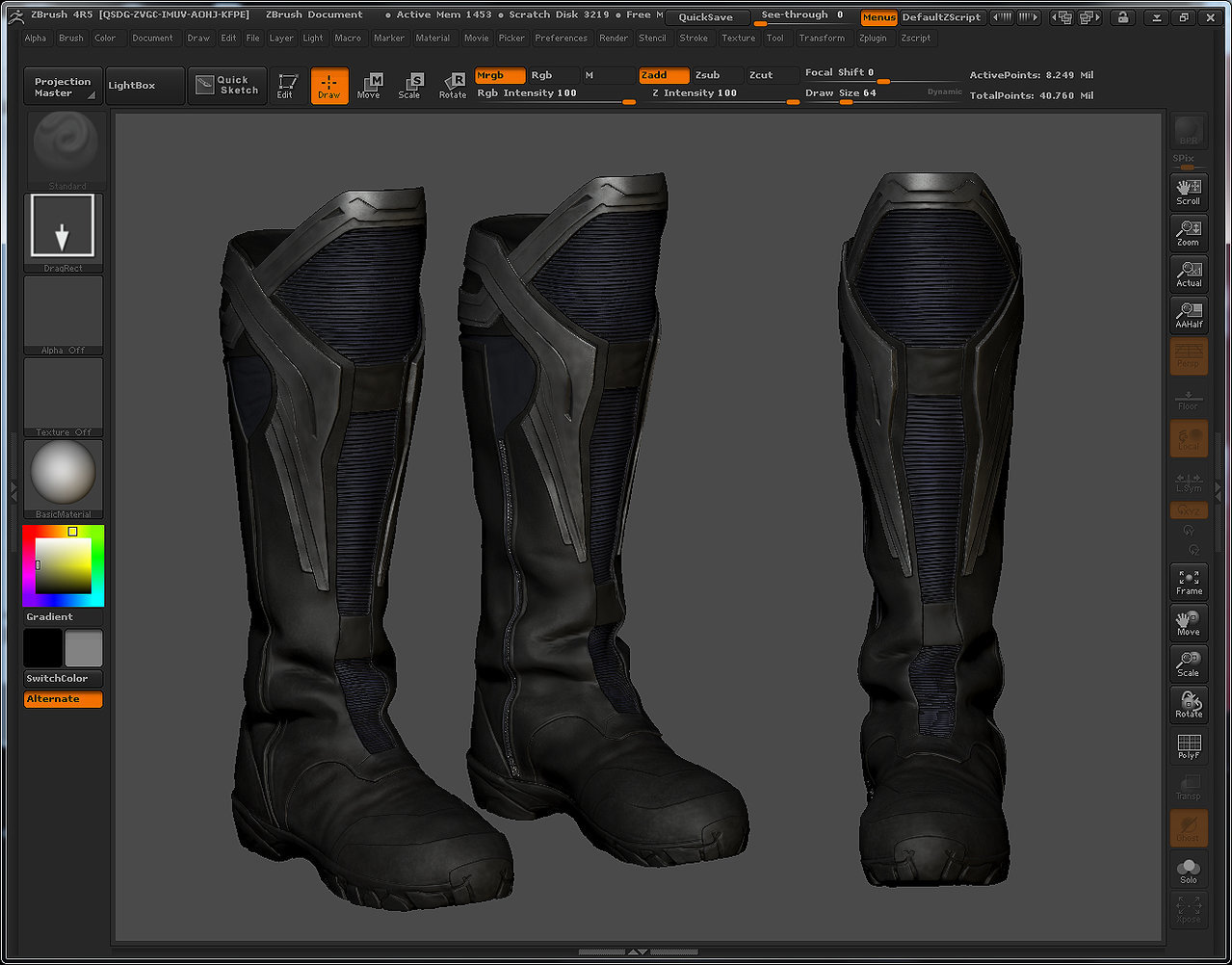Toggle the Solo mode icon

(1189, 871)
